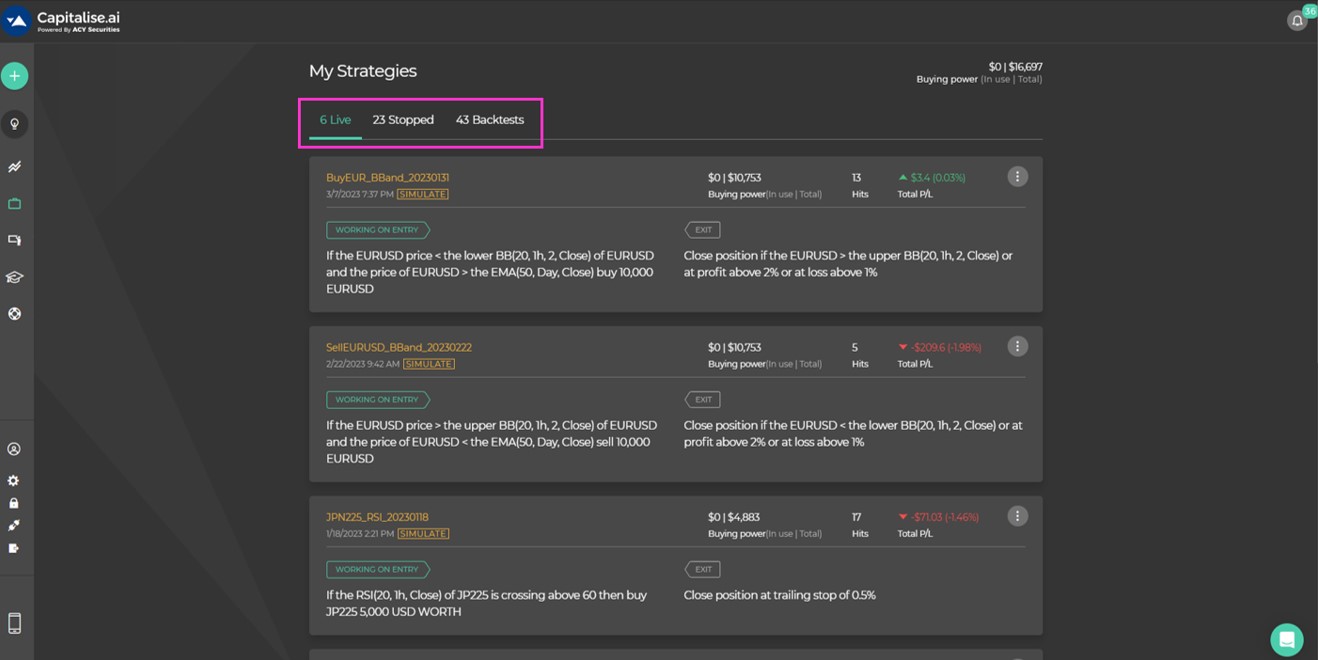Viewport: 1318px width, 660px height.
Task: Open the BuyEUR_BBand_20230131 strategy link
Action: point(387,178)
